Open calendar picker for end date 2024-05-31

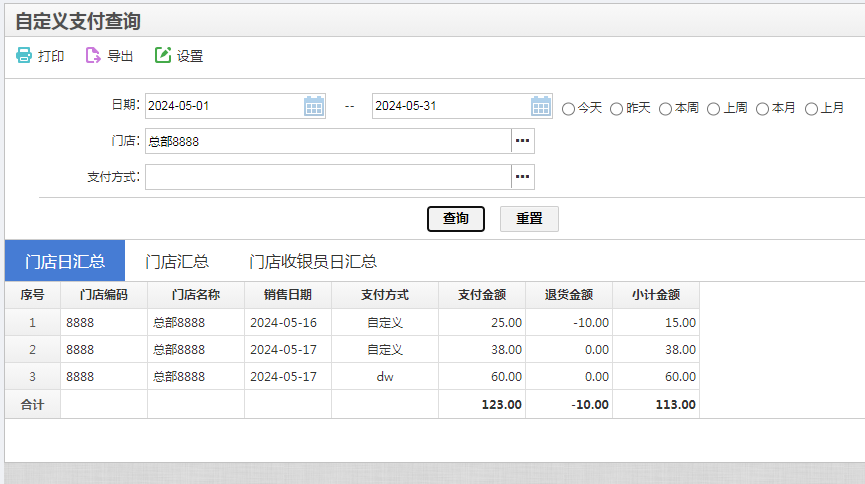541,106
